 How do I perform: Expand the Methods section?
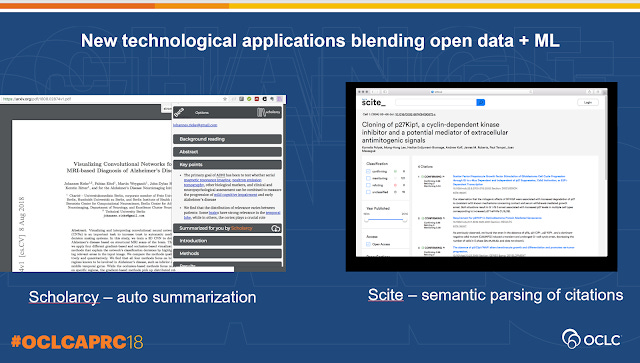(x=227, y=254)
